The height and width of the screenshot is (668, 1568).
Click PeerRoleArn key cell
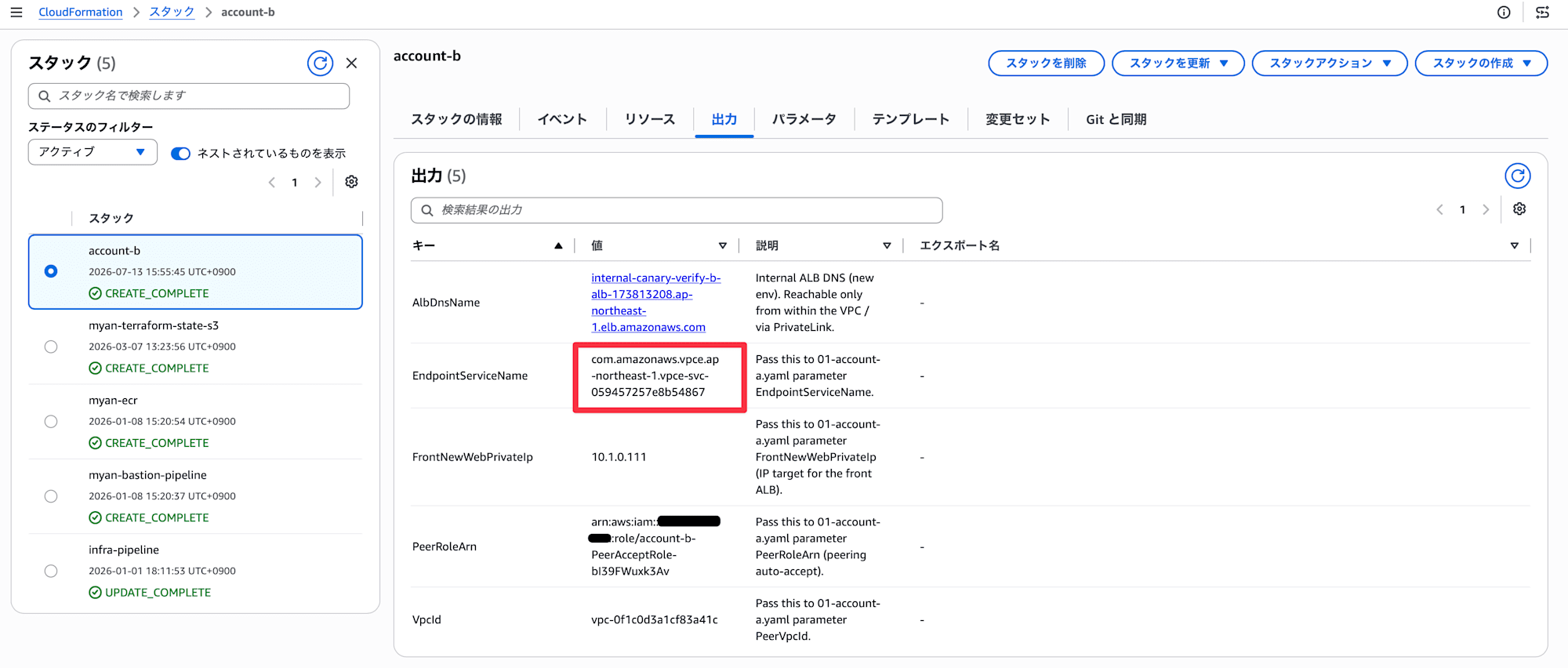tap(445, 546)
